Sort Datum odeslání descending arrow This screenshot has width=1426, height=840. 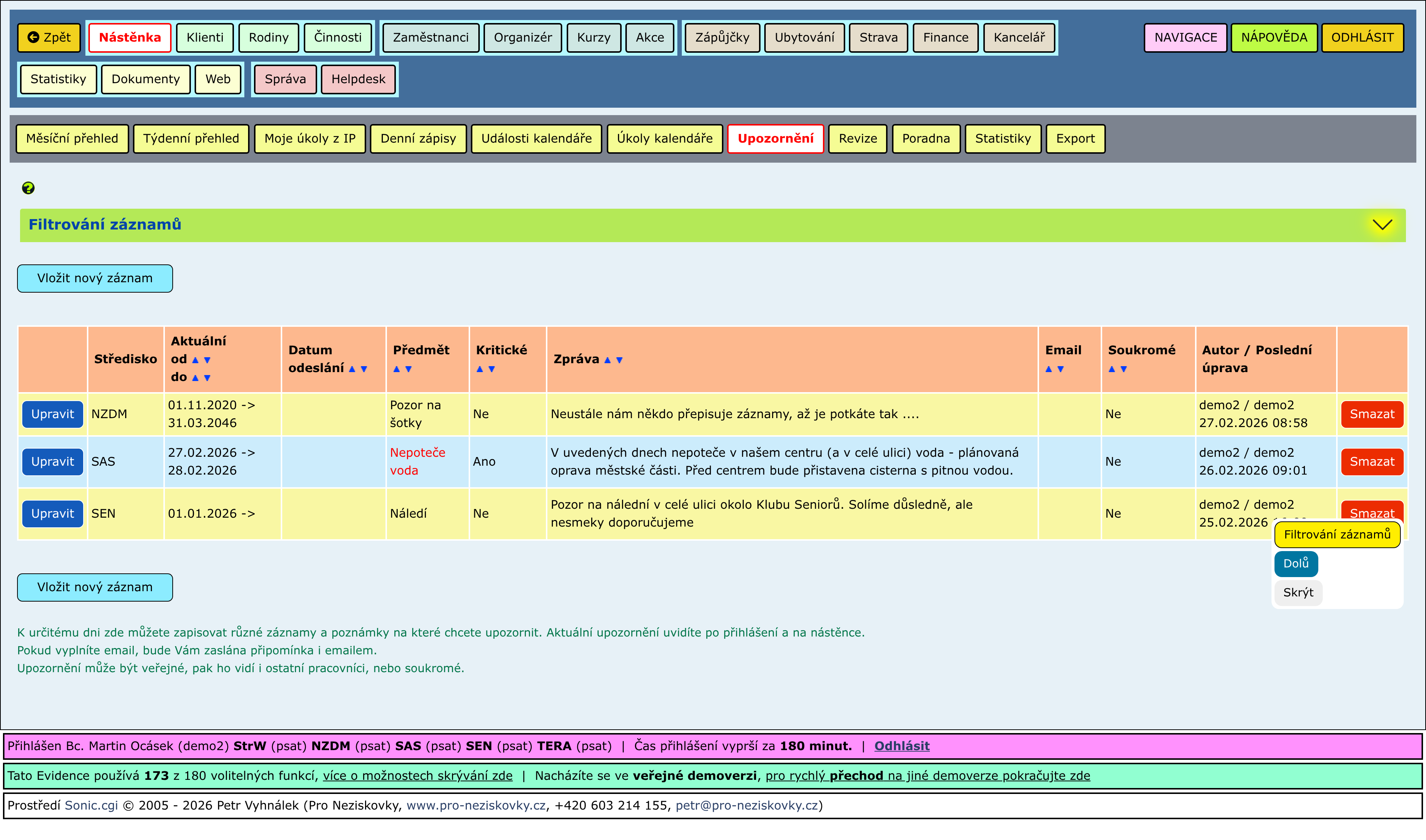[x=364, y=369]
